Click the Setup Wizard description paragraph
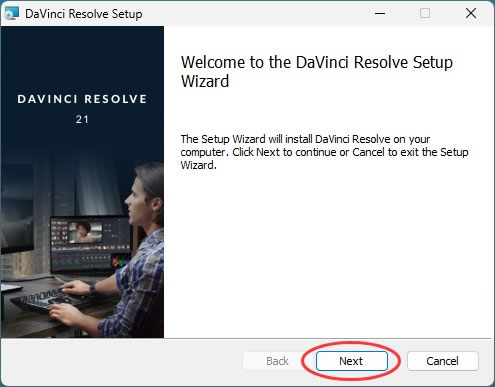The image size is (495, 387). point(324,152)
